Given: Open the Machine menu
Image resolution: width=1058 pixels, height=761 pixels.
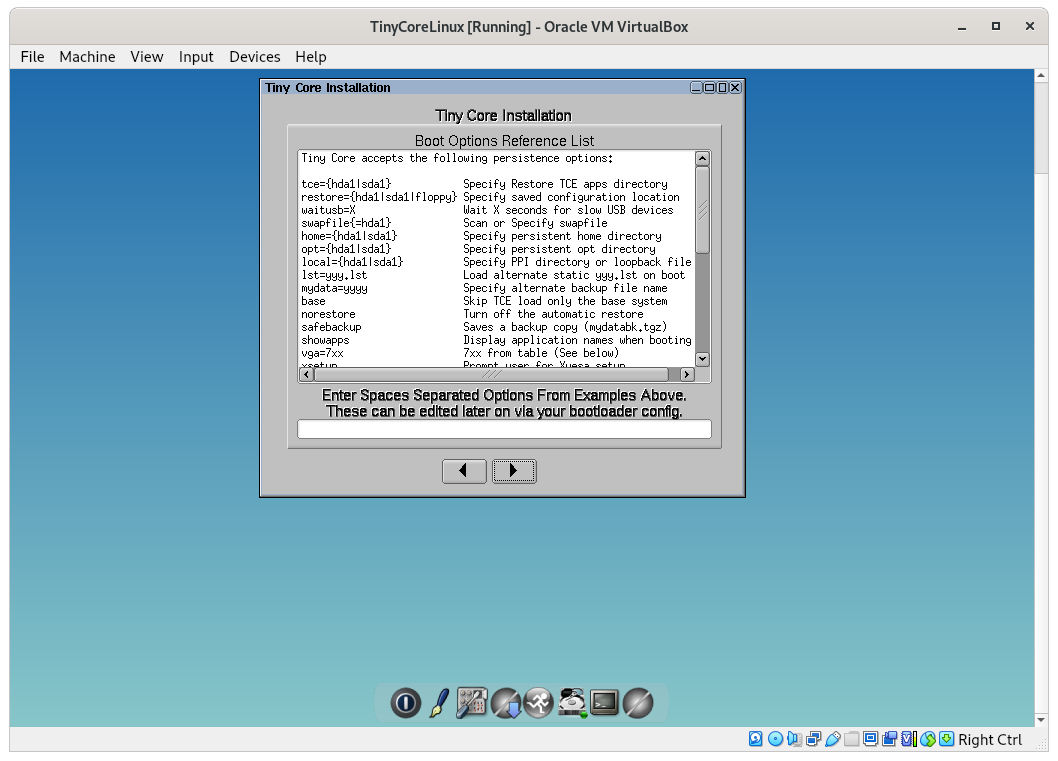Looking at the screenshot, I should (x=87, y=57).
